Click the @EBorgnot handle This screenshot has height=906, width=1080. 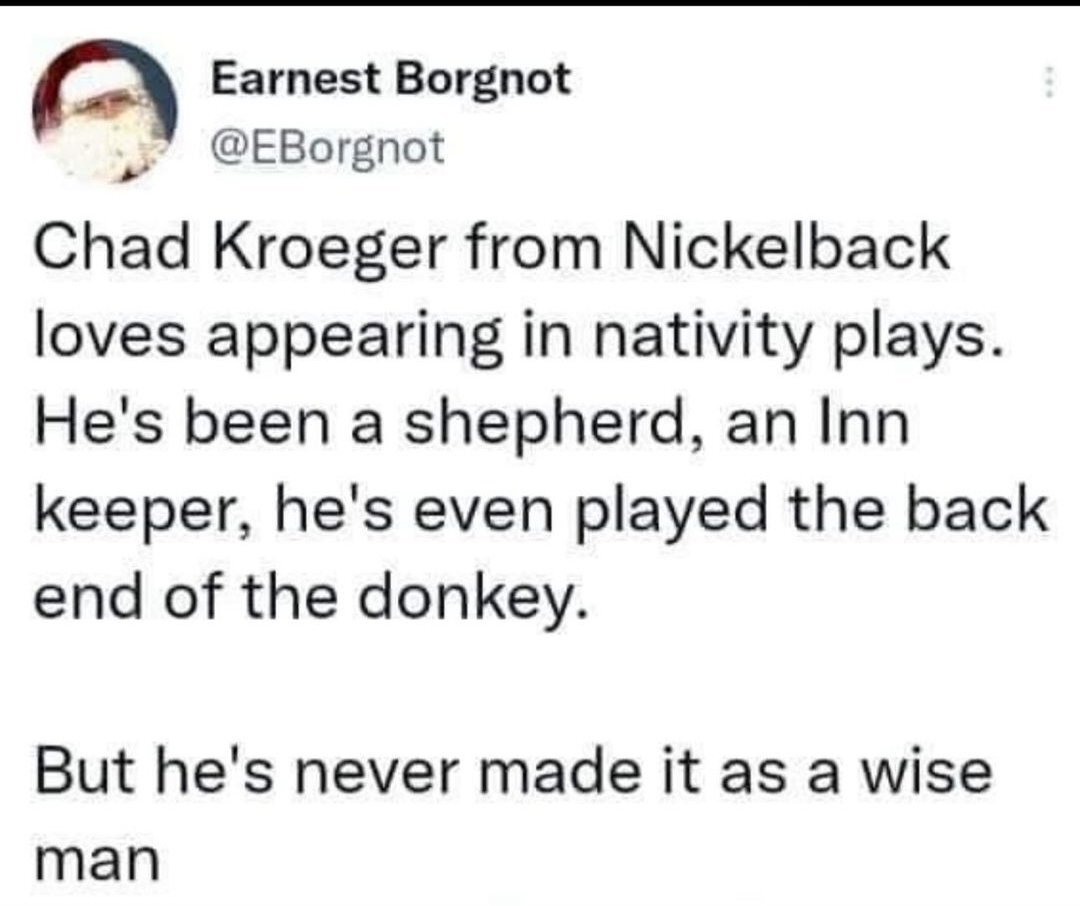(x=326, y=149)
